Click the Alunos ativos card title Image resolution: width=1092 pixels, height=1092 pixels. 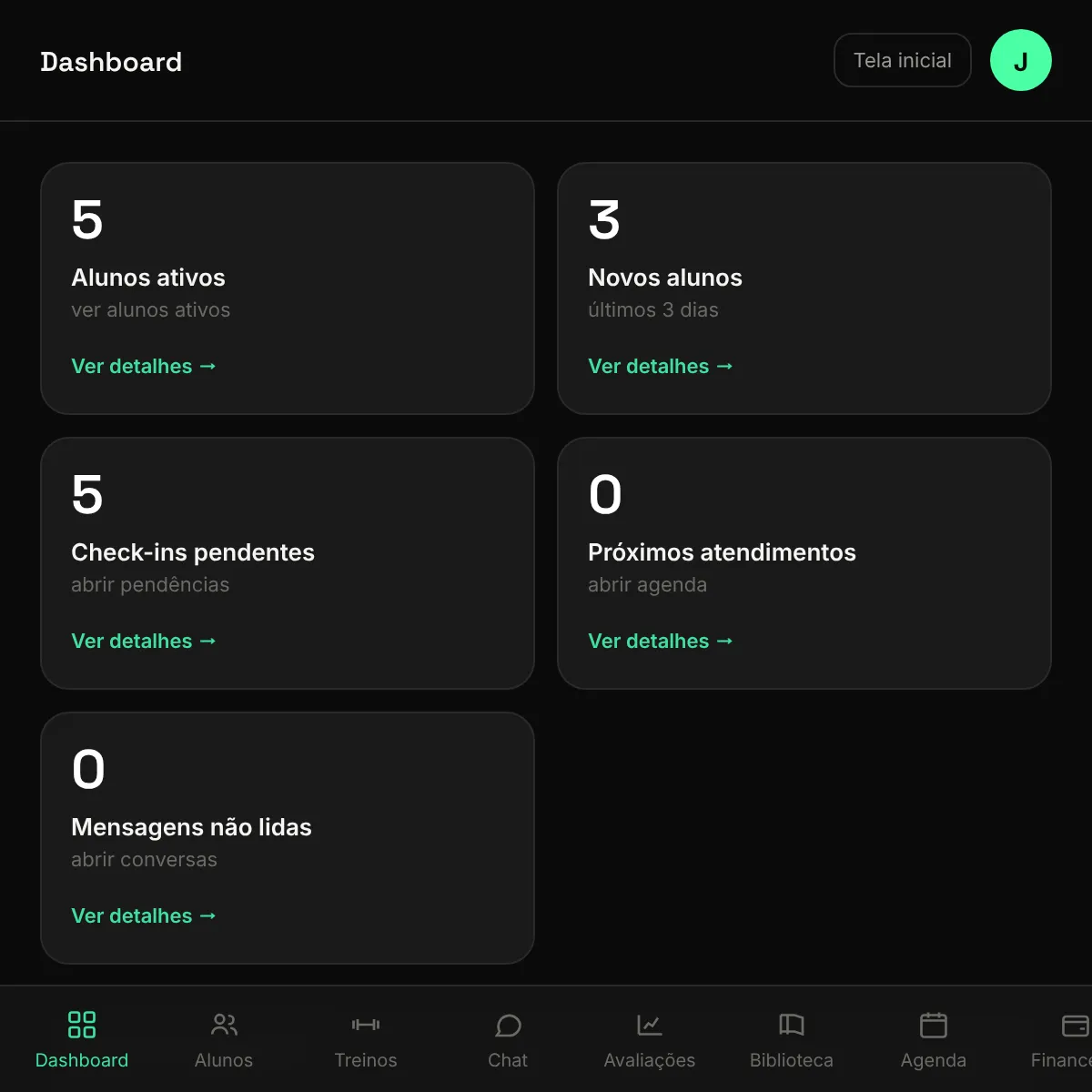click(x=148, y=278)
